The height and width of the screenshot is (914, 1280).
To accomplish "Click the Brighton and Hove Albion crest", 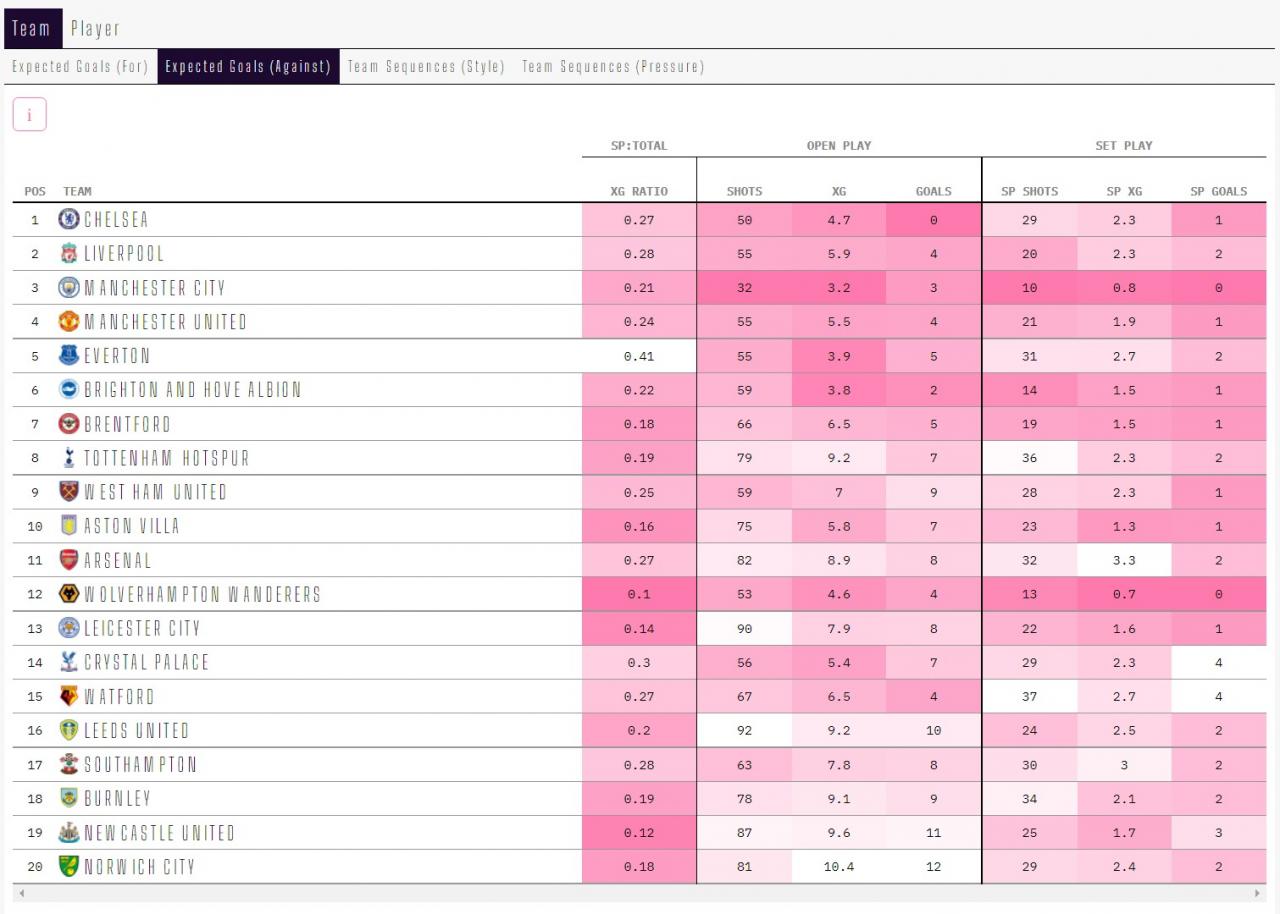I will tap(69, 389).
